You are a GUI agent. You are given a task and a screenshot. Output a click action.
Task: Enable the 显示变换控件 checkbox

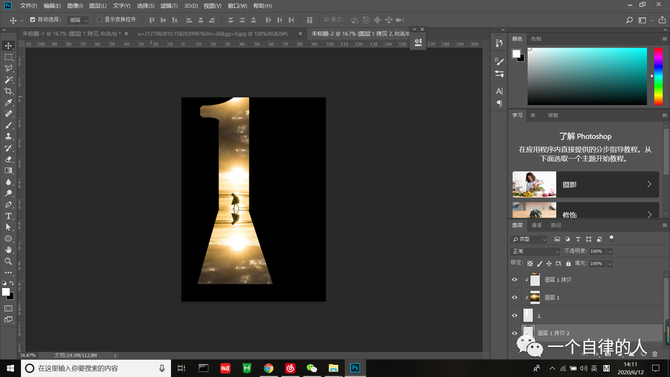[x=100, y=20]
